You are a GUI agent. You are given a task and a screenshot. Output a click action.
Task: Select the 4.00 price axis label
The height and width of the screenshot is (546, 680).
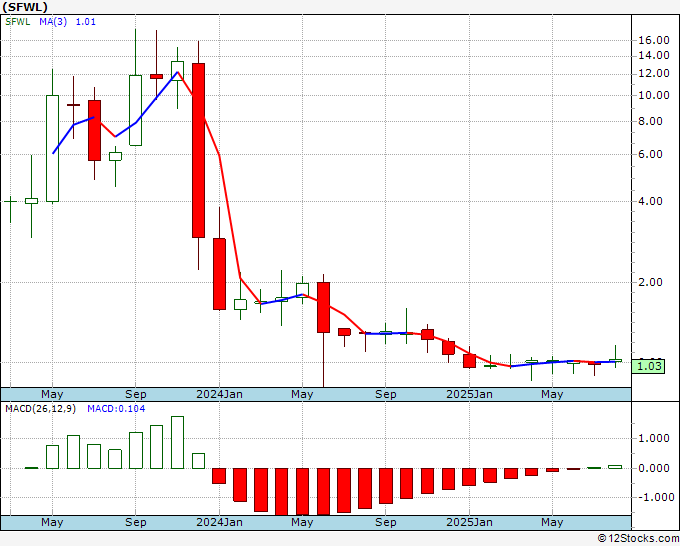(651, 201)
